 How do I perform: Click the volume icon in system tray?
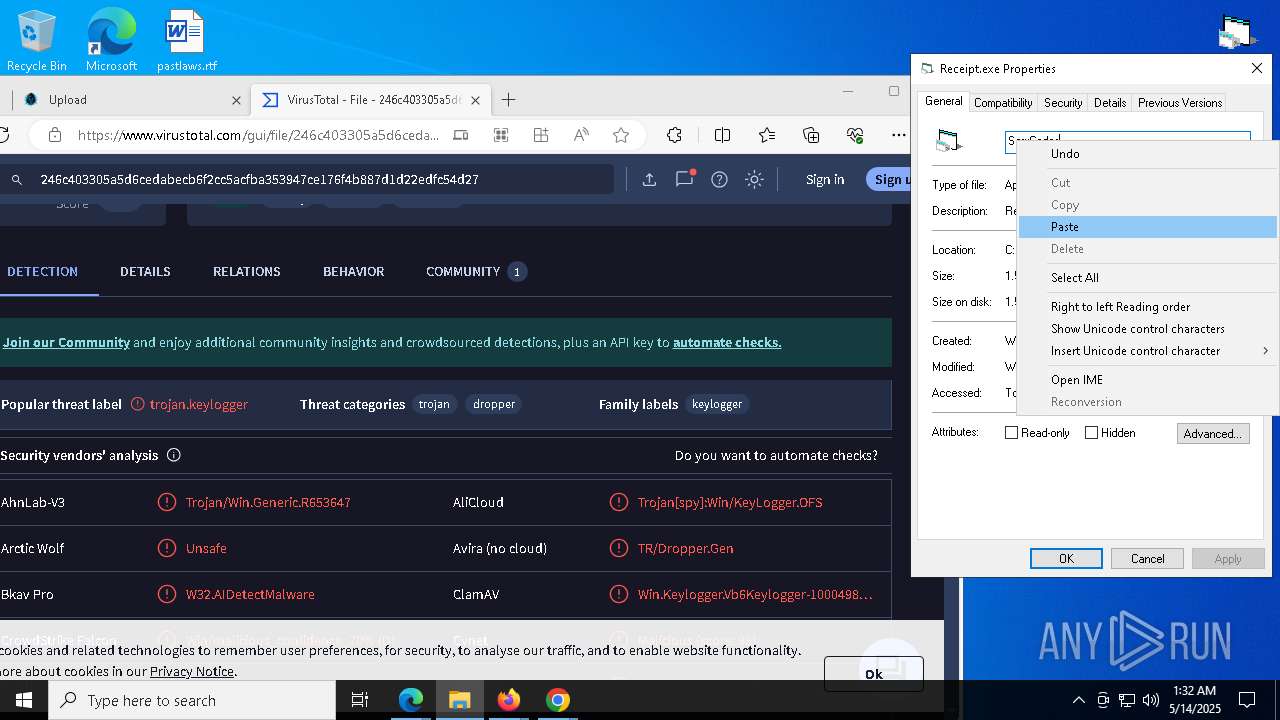pos(1151,700)
